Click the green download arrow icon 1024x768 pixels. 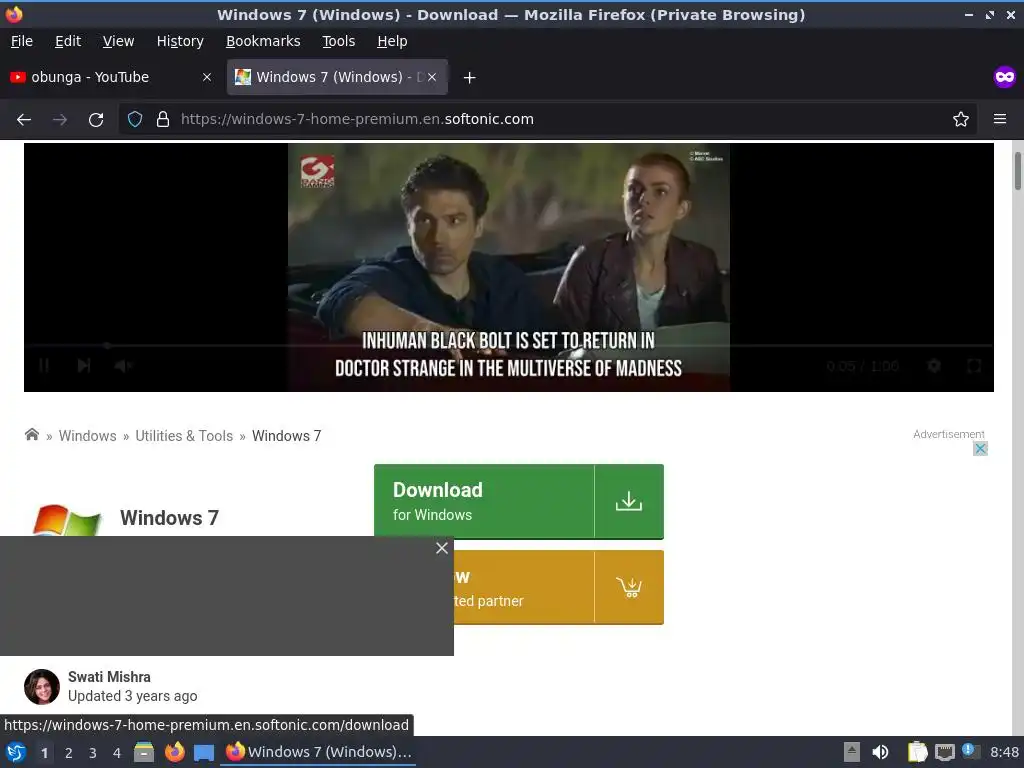629,502
